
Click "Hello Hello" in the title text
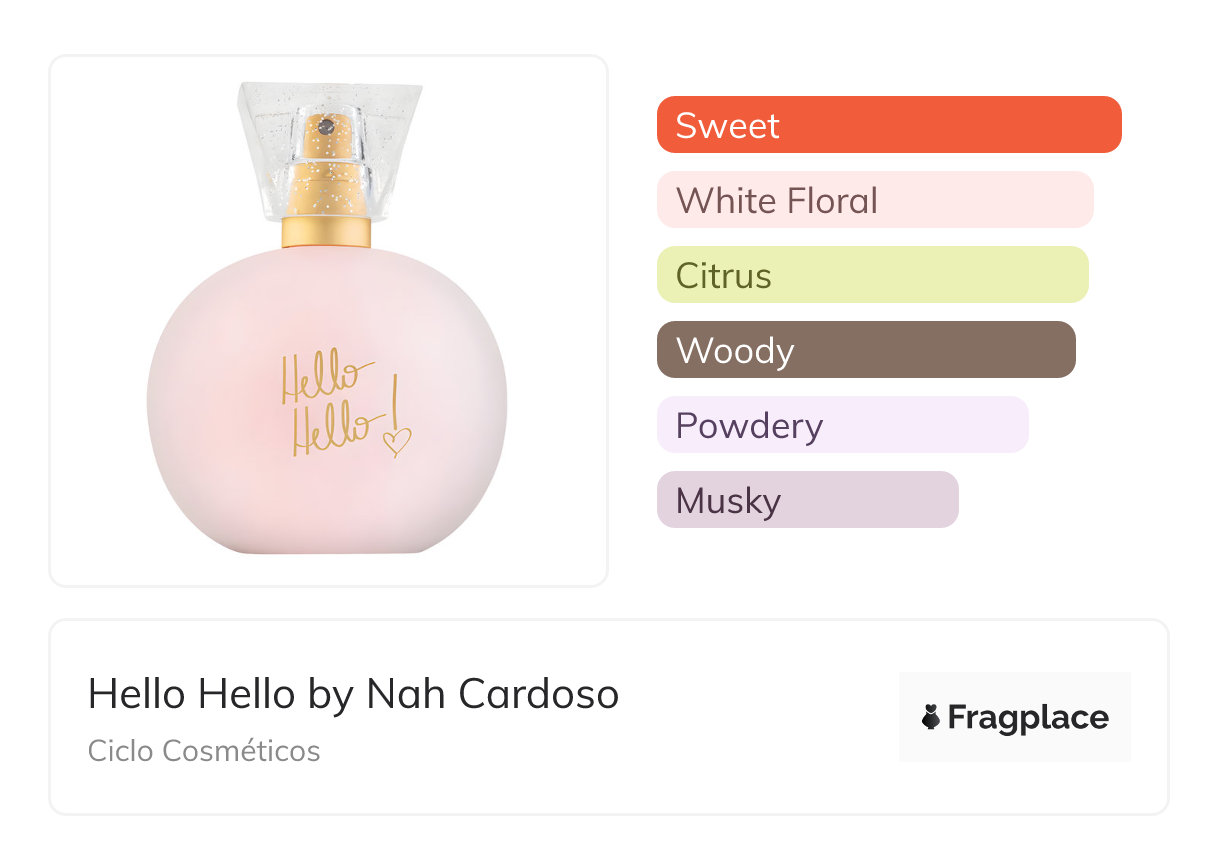tap(191, 694)
